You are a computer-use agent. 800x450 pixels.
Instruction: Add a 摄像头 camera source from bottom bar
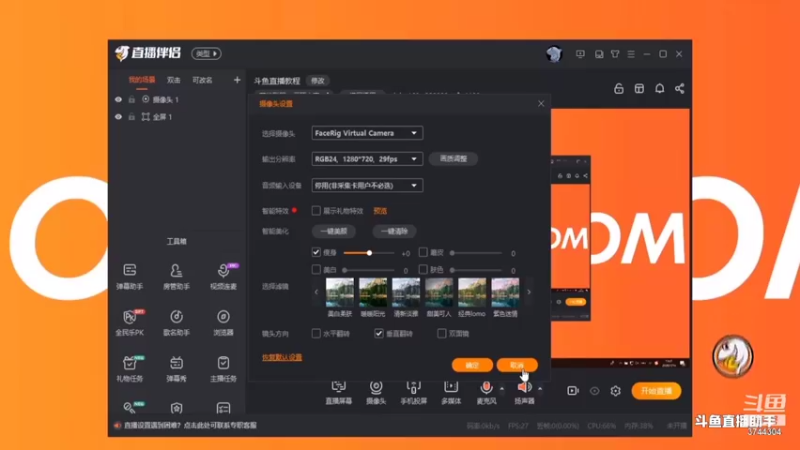click(376, 392)
